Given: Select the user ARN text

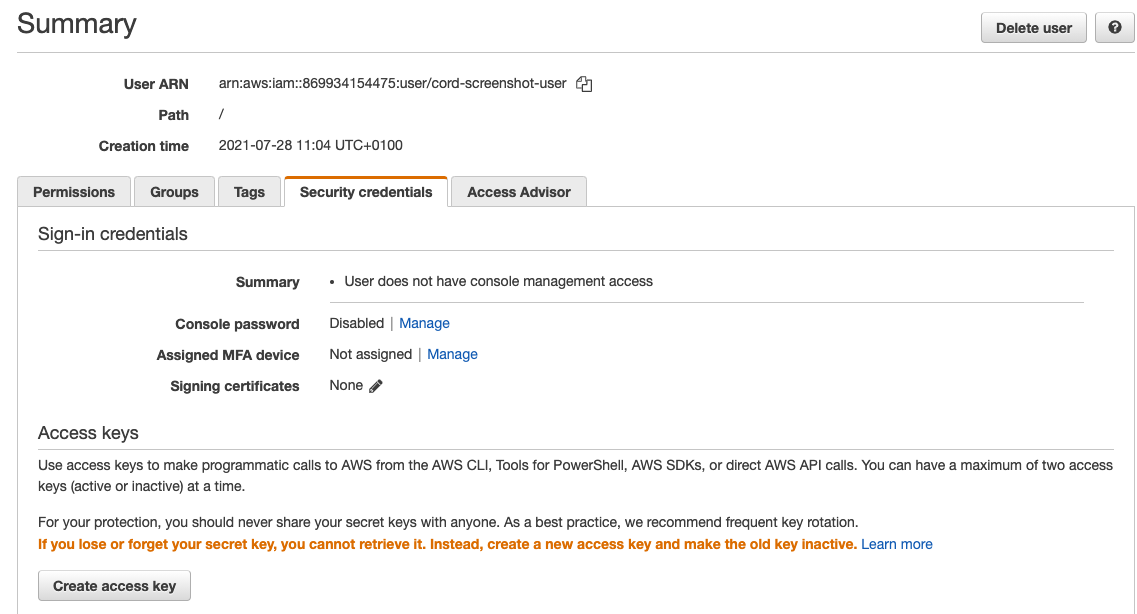Looking at the screenshot, I should pos(393,84).
